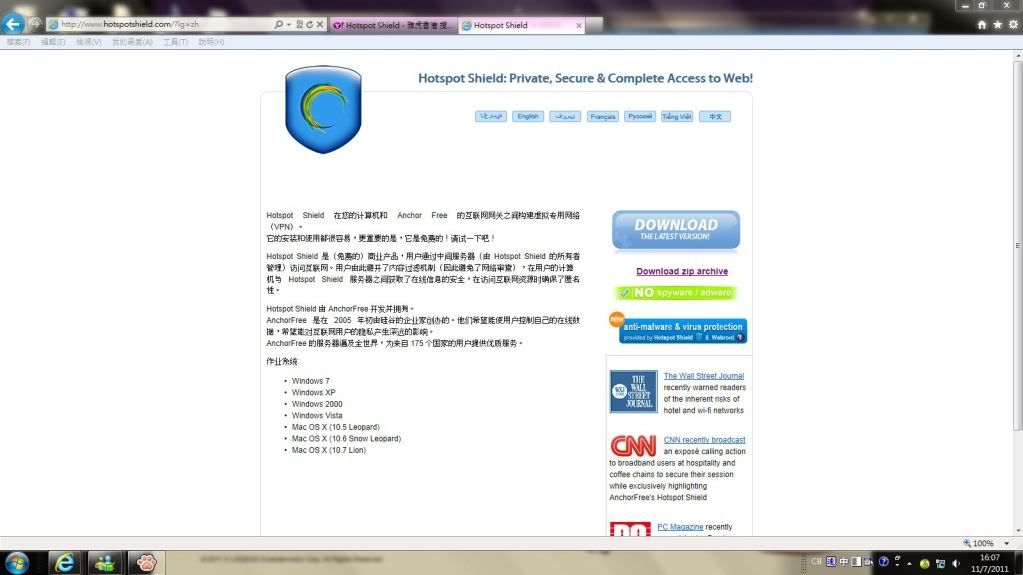The height and width of the screenshot is (575, 1023).
Task: Click the blue IME input method icon
Action: pyautogui.click(x=831, y=561)
